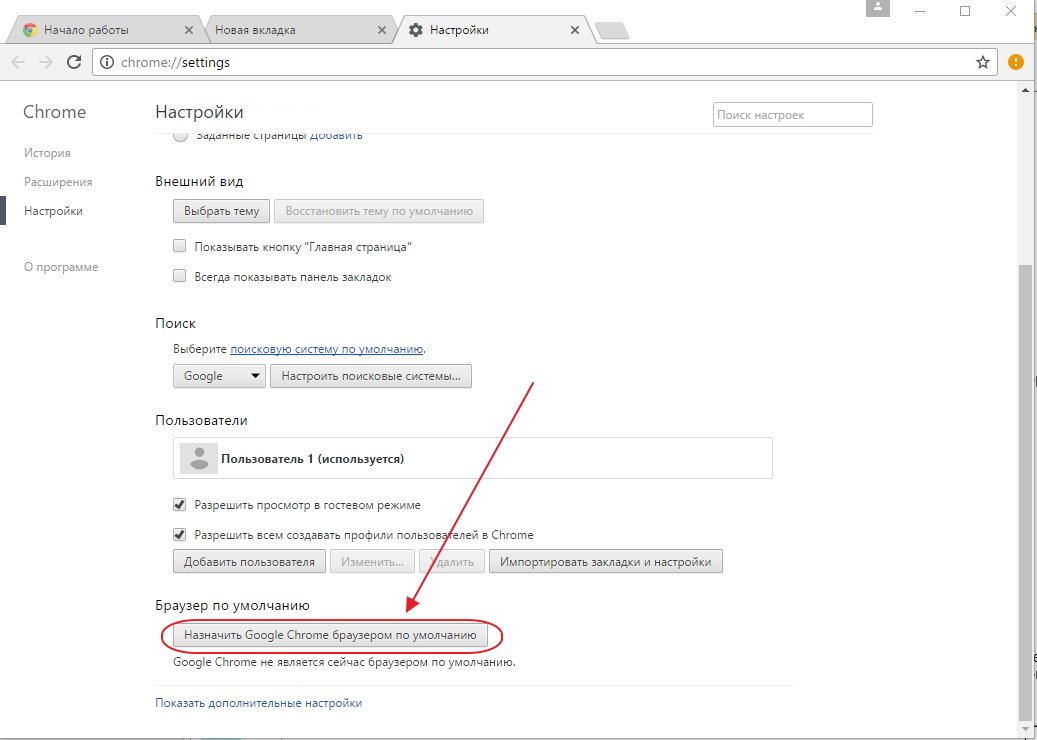
Task: Select the Заданные страницы radio button
Action: pyautogui.click(x=180, y=137)
